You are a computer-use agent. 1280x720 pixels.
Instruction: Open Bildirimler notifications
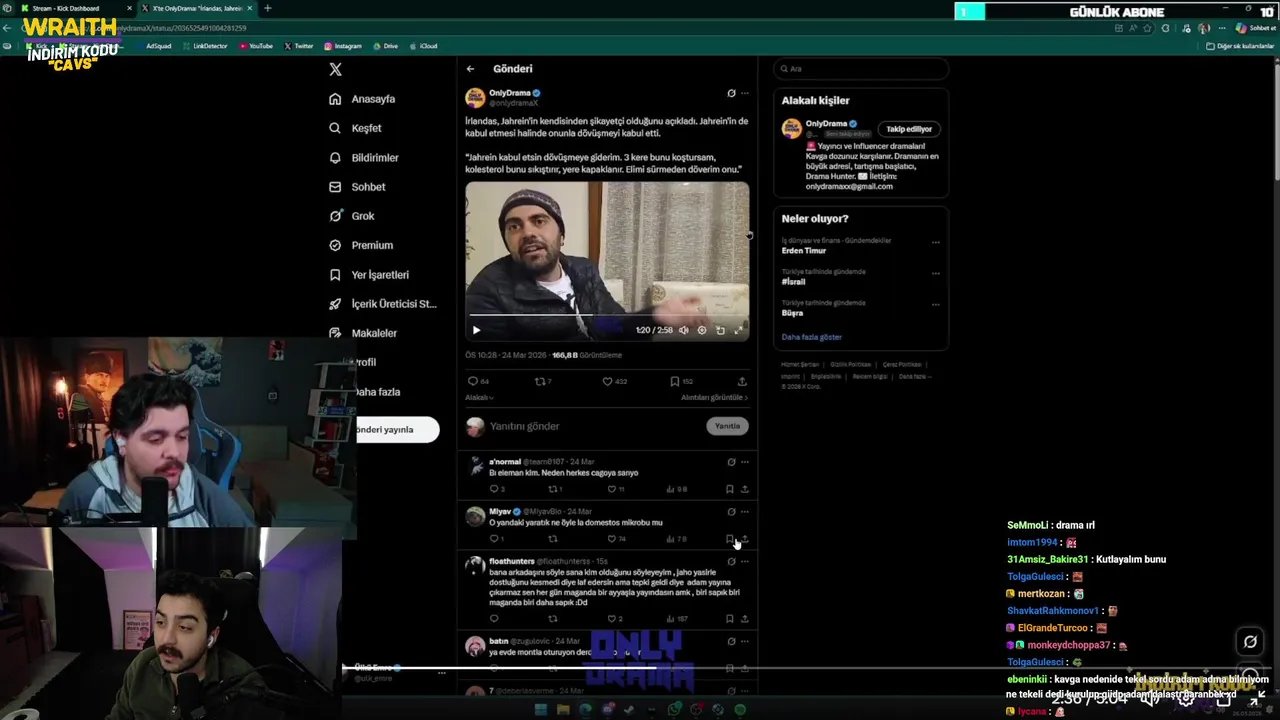[364, 158]
